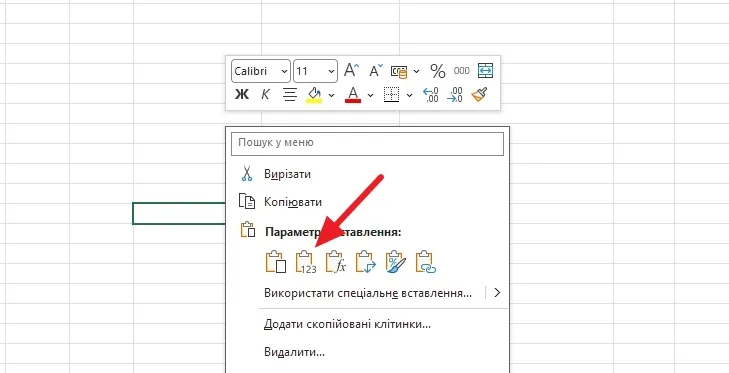729x373 pixels.
Task: Select the format painter brush
Action: point(479,95)
